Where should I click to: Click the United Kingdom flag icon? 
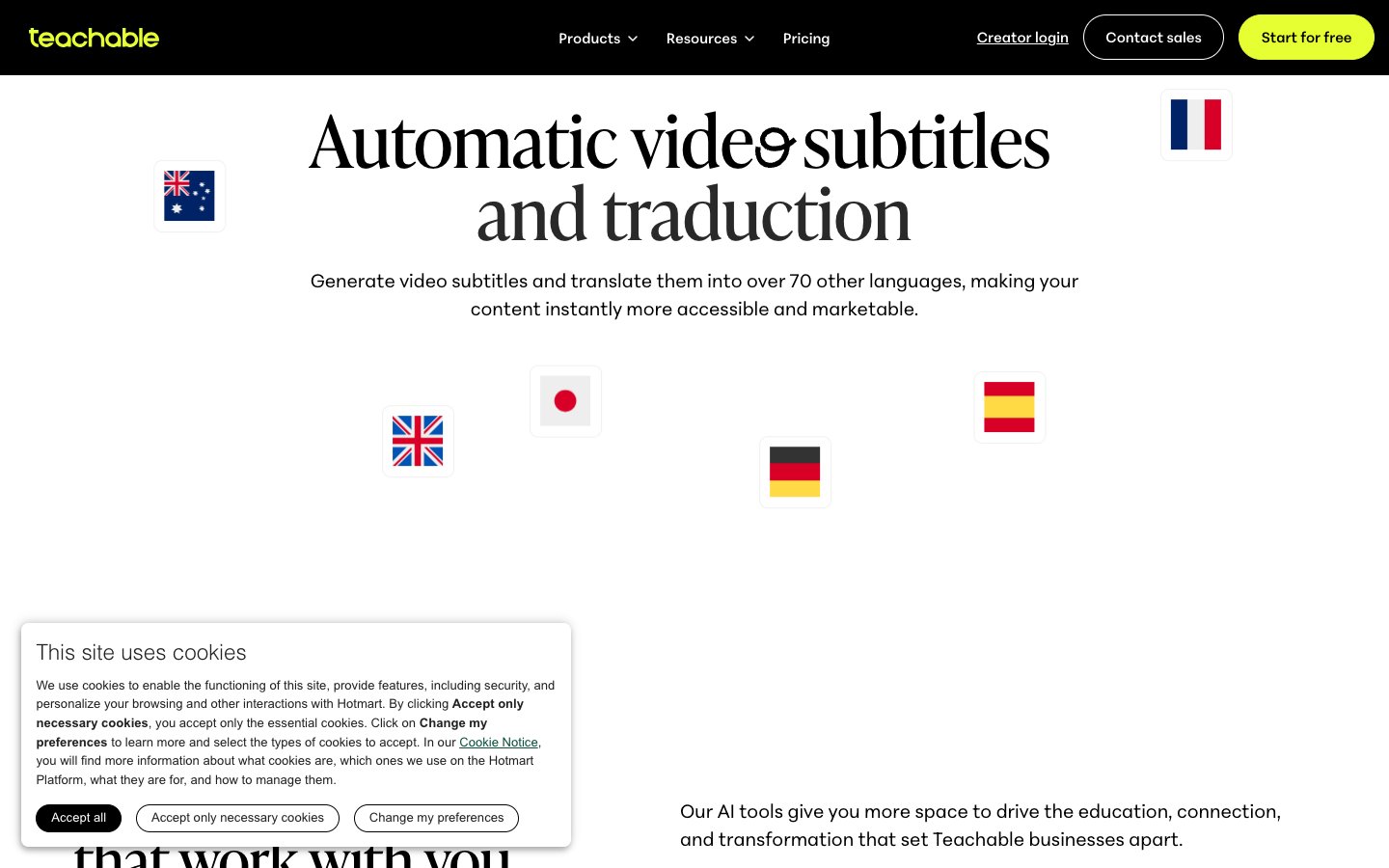418,441
